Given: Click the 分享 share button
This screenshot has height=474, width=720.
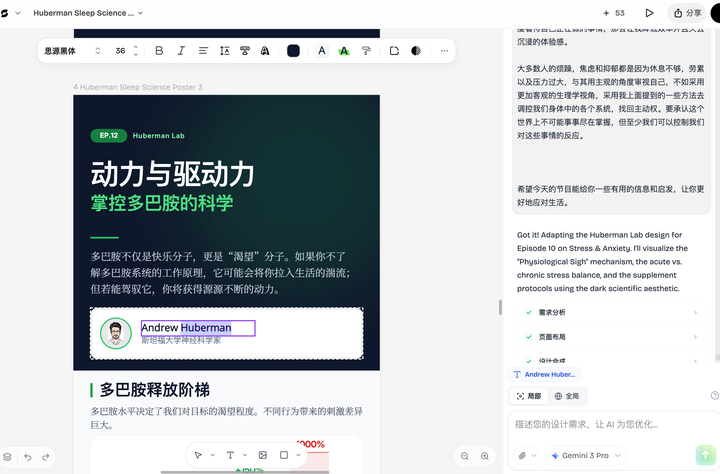Looking at the screenshot, I should (x=687, y=13).
